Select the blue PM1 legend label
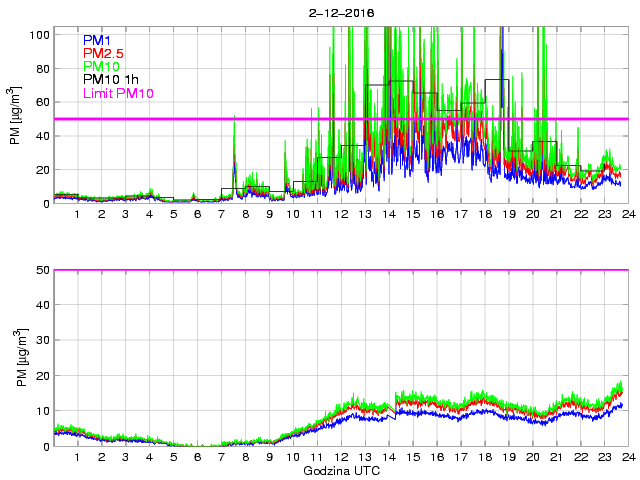This screenshot has height=480, width=640. click(x=98, y=40)
